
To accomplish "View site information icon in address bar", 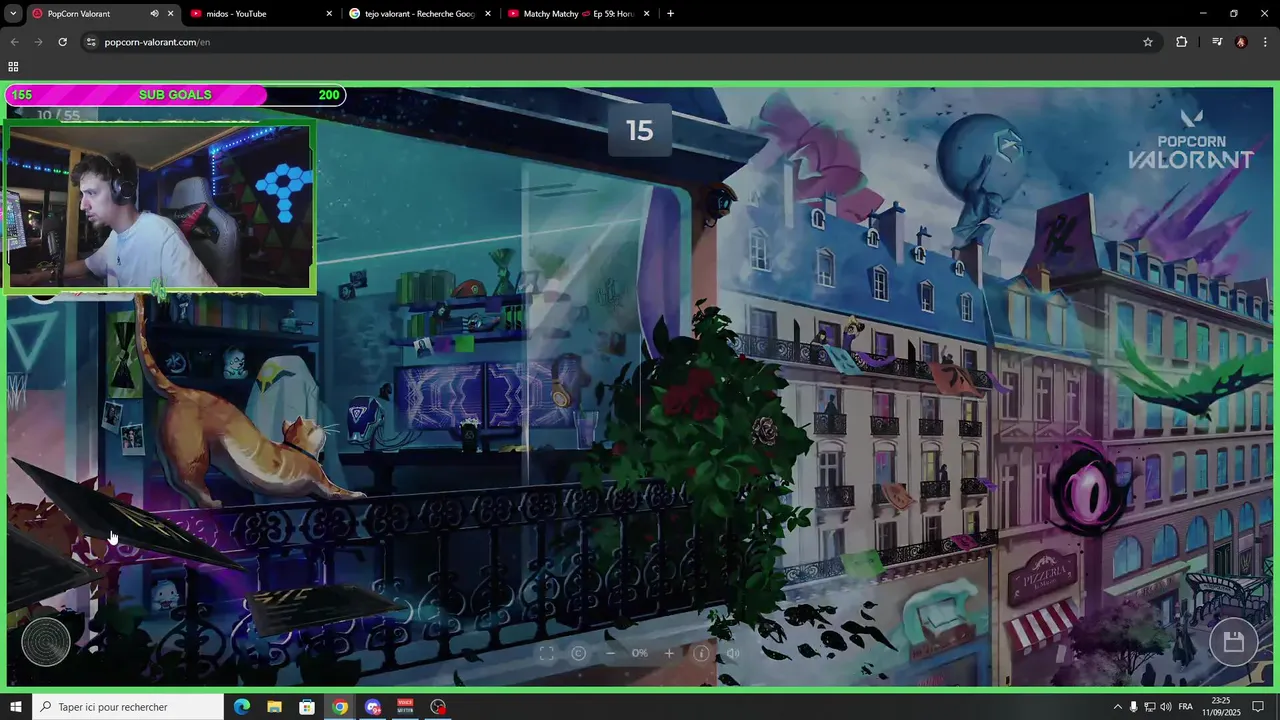I will coord(91,42).
